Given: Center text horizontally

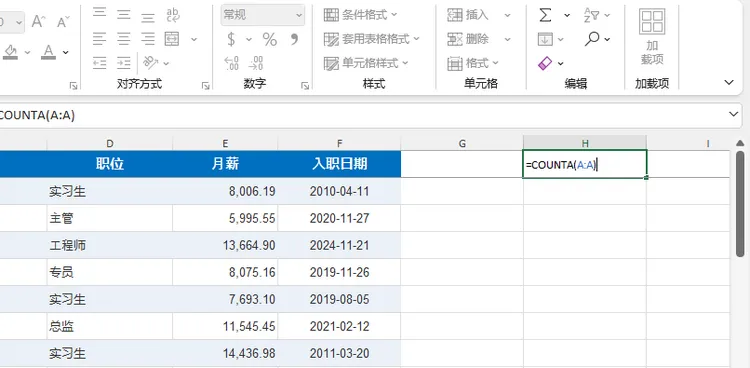Looking at the screenshot, I should point(124,39).
